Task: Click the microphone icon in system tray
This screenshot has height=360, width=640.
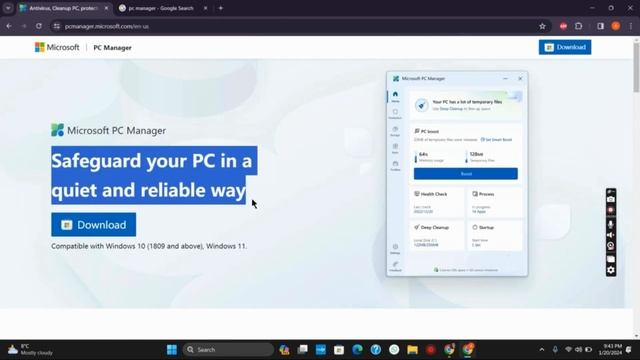Action: point(555,349)
